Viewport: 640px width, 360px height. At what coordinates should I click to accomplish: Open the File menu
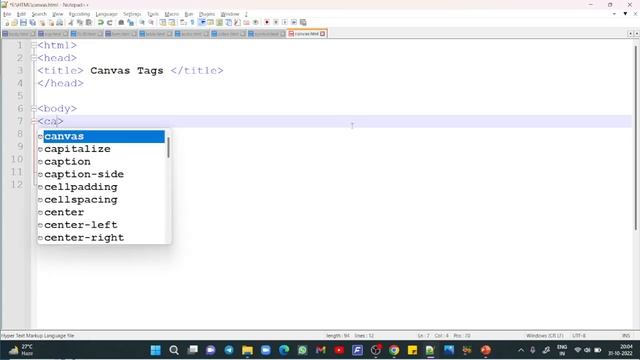tap(7, 14)
